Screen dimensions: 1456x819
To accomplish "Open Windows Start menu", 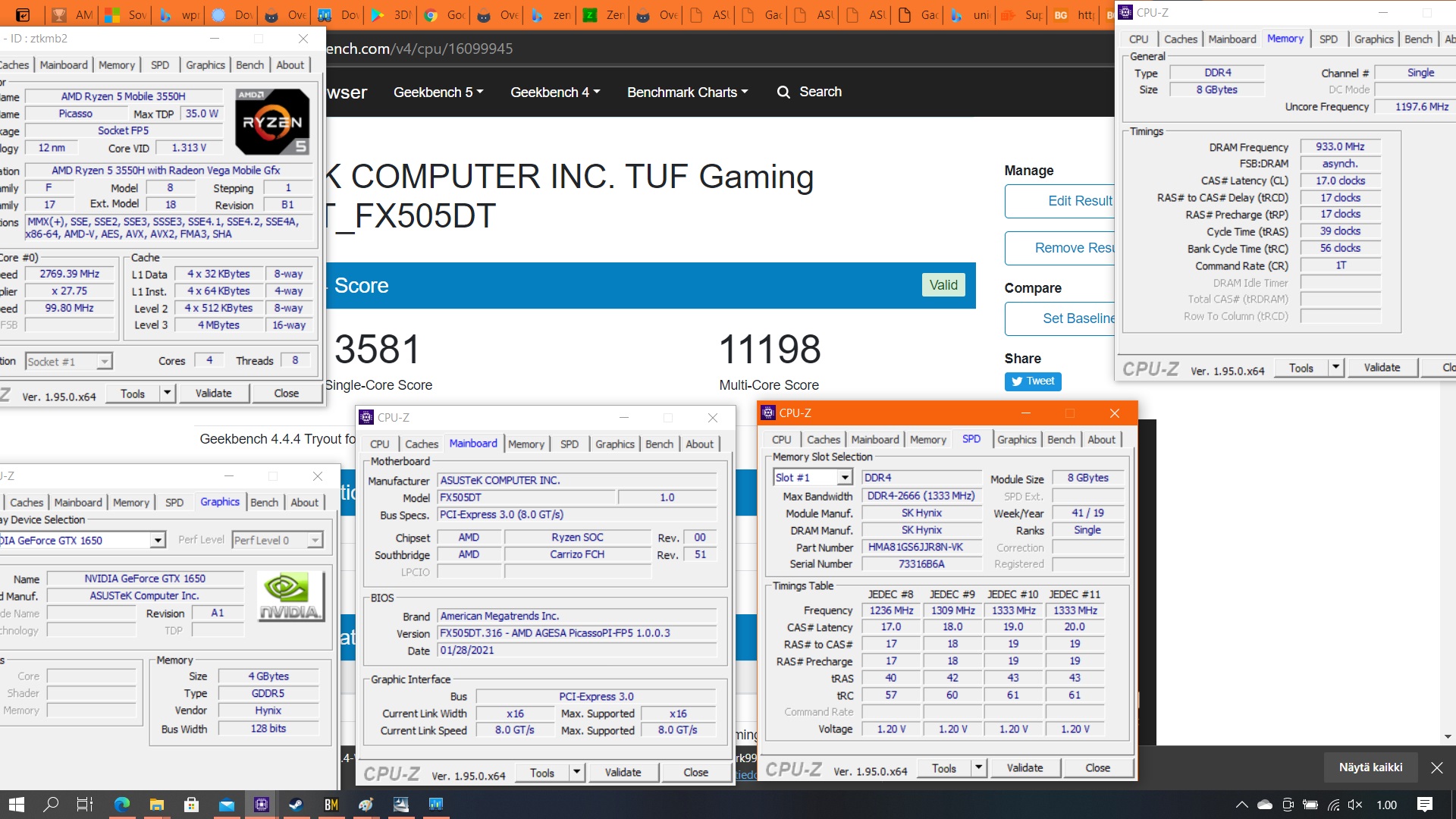I will 17,805.
